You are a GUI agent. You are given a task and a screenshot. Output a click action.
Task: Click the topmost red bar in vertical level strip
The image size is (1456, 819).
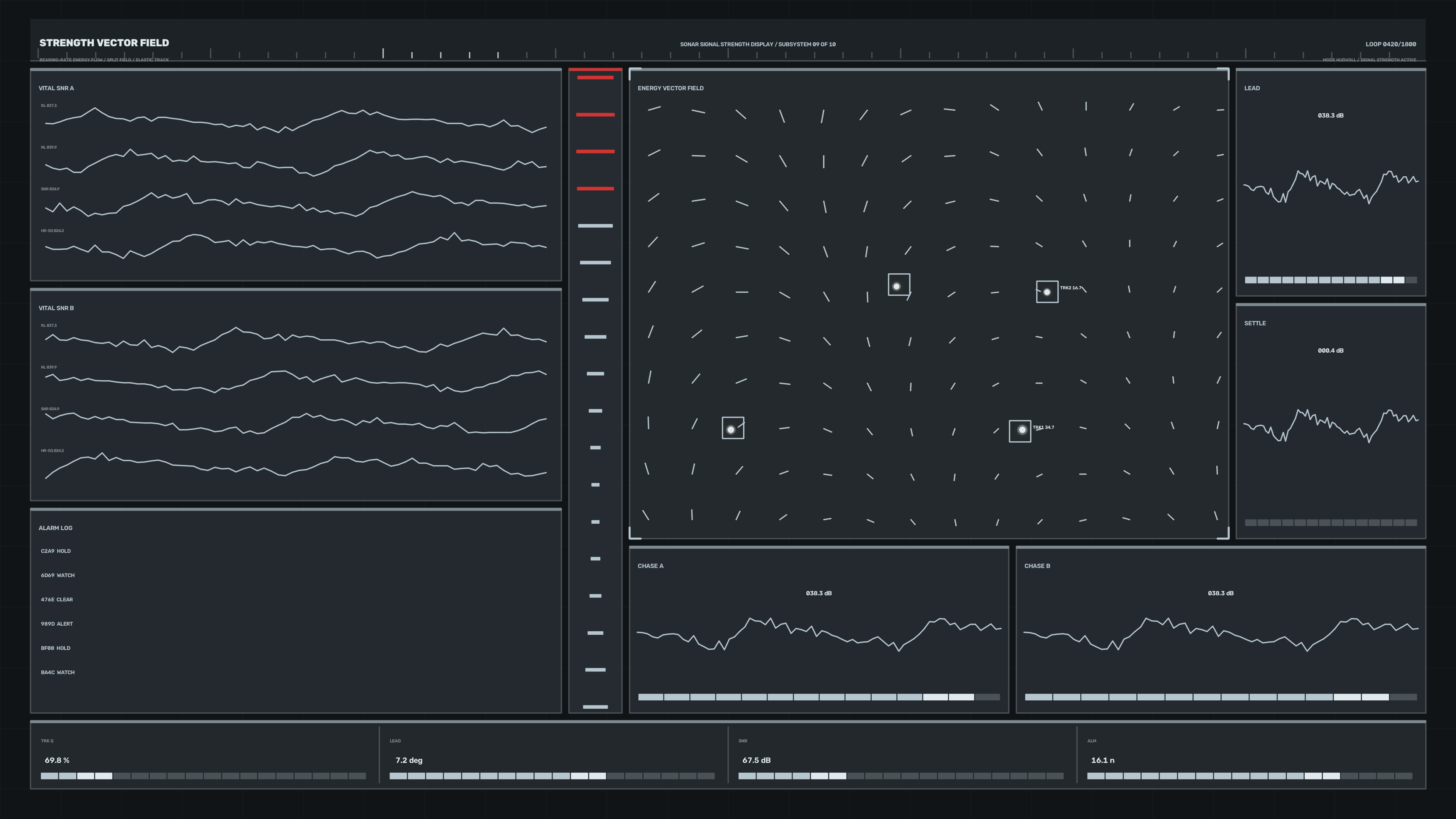pos(595,77)
